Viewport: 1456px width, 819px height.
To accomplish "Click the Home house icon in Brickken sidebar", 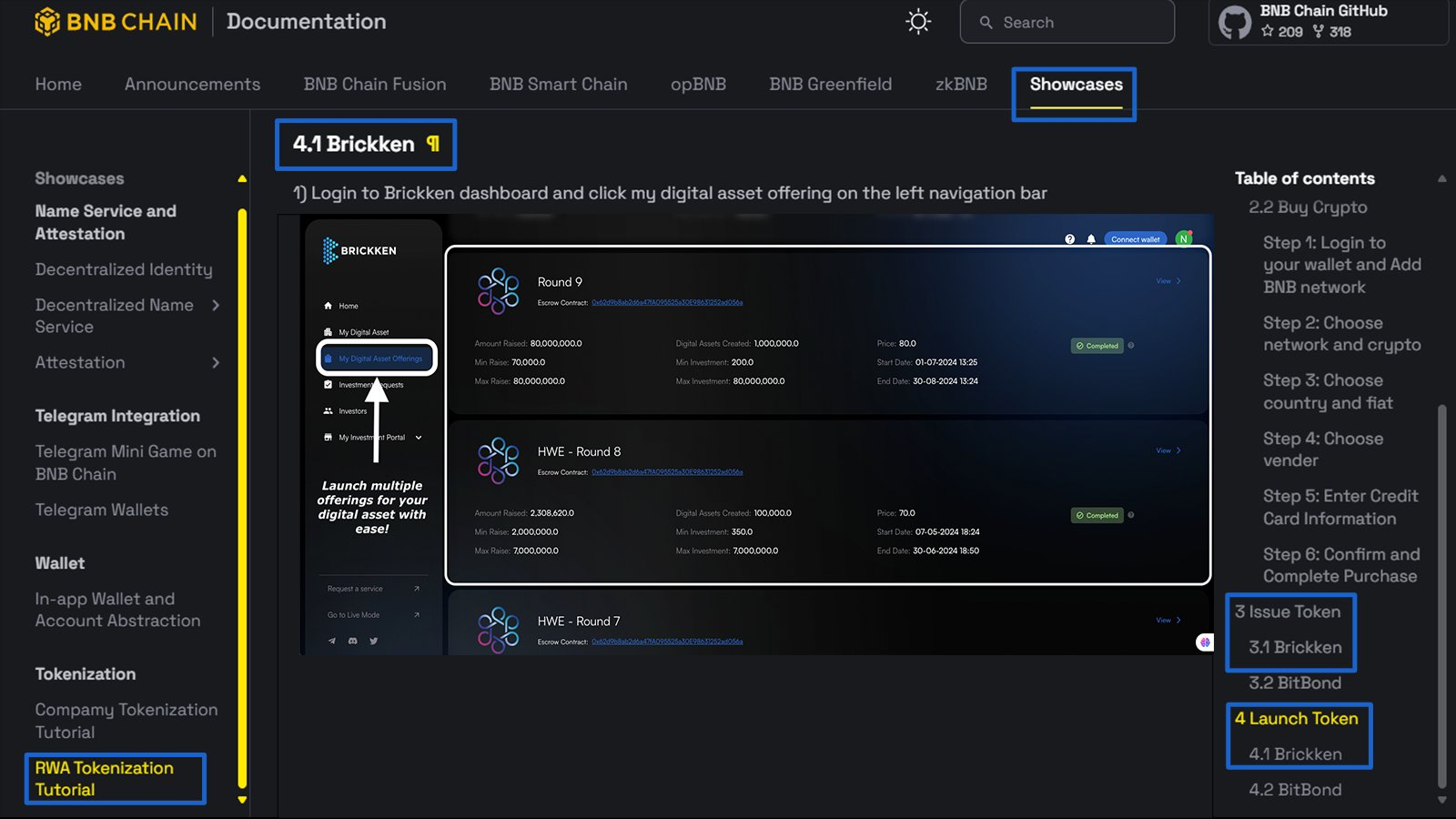I will click(328, 306).
